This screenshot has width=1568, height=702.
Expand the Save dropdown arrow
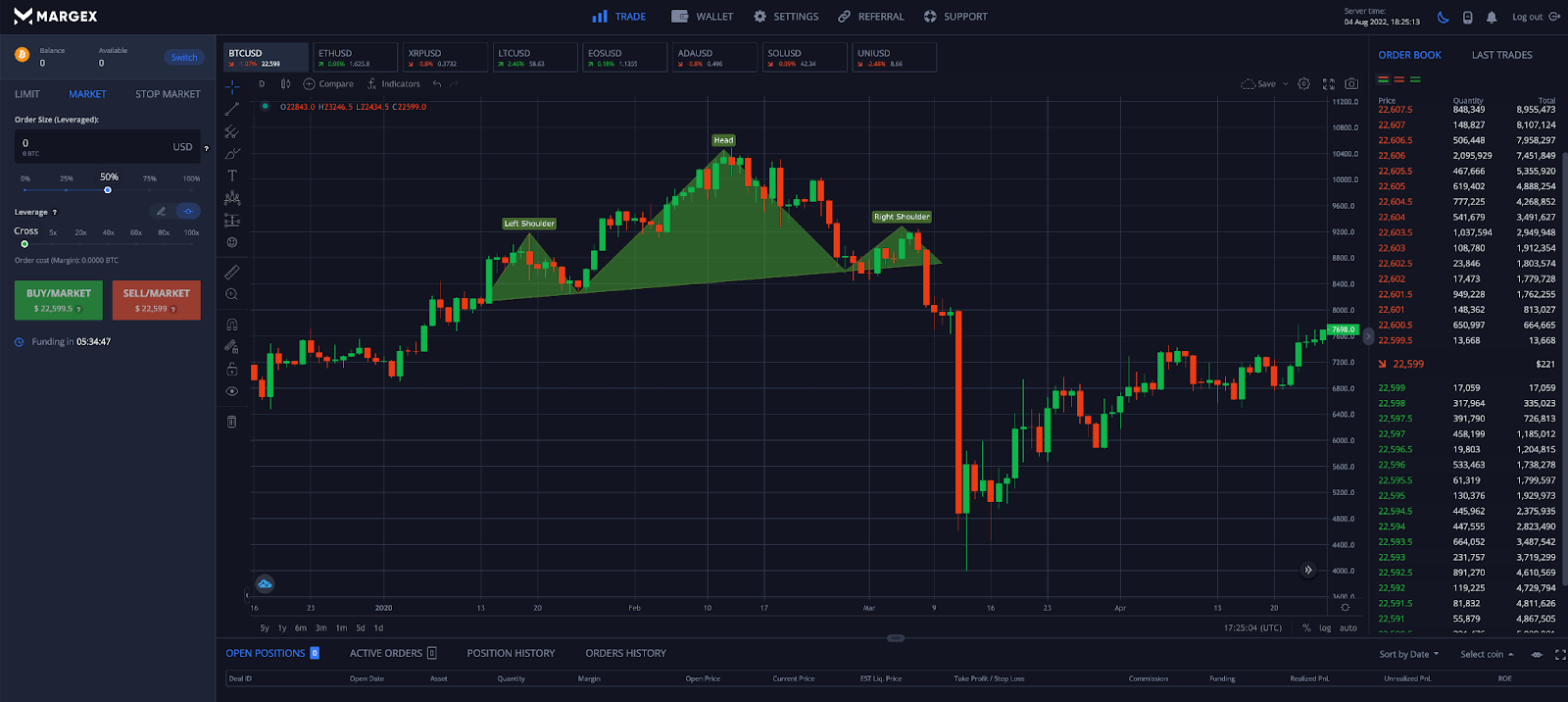[1286, 84]
